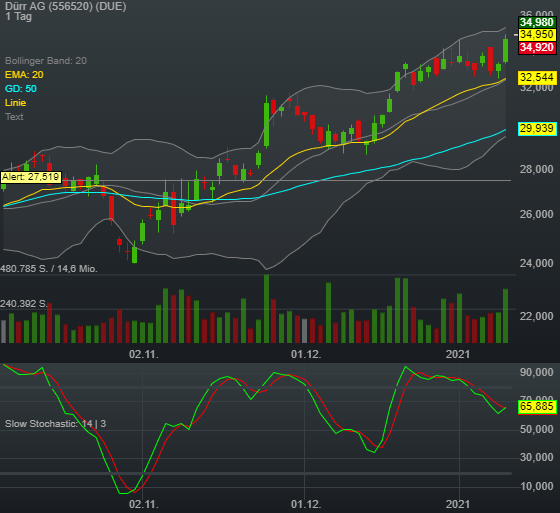
Task: Click the 2021 label below the stochastic panel
Action: click(458, 504)
